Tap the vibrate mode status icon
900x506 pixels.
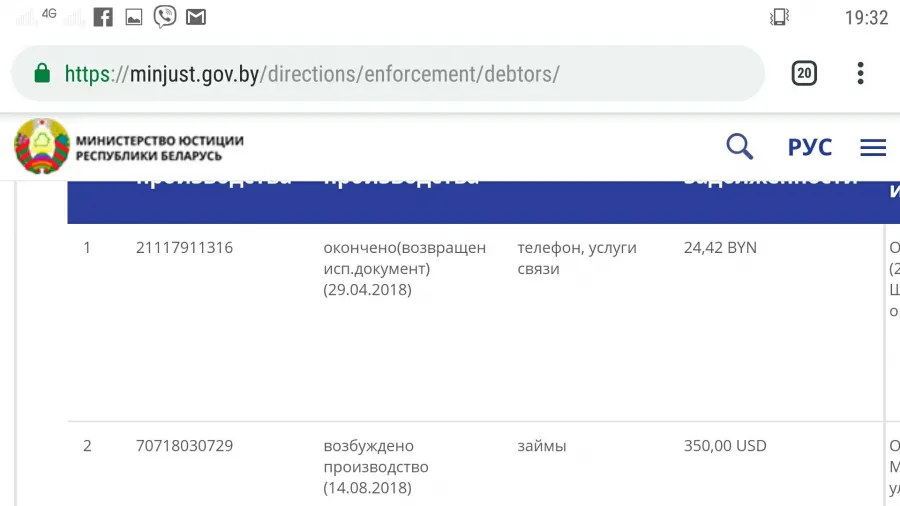(x=779, y=17)
